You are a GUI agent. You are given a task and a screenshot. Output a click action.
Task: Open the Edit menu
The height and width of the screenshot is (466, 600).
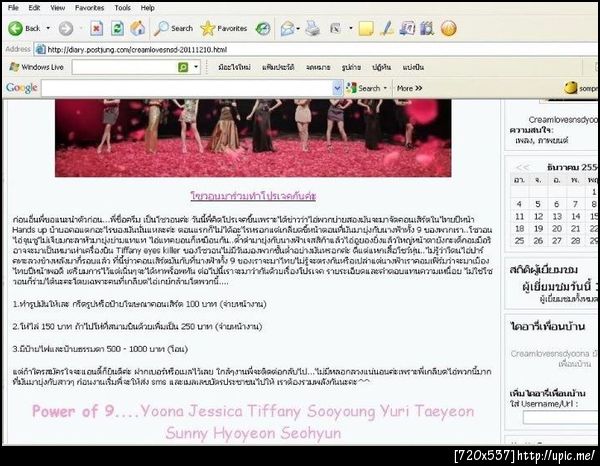(34, 8)
